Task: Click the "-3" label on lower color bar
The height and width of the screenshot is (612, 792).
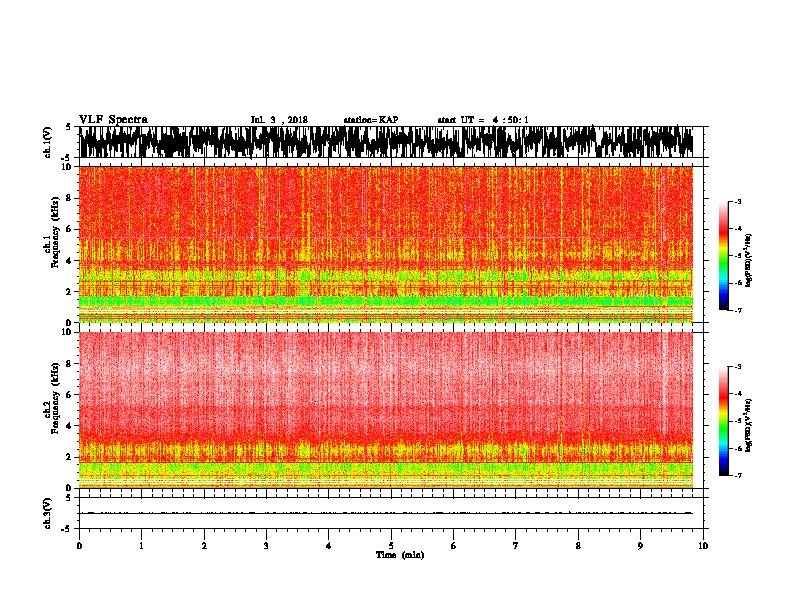Action: click(x=738, y=367)
